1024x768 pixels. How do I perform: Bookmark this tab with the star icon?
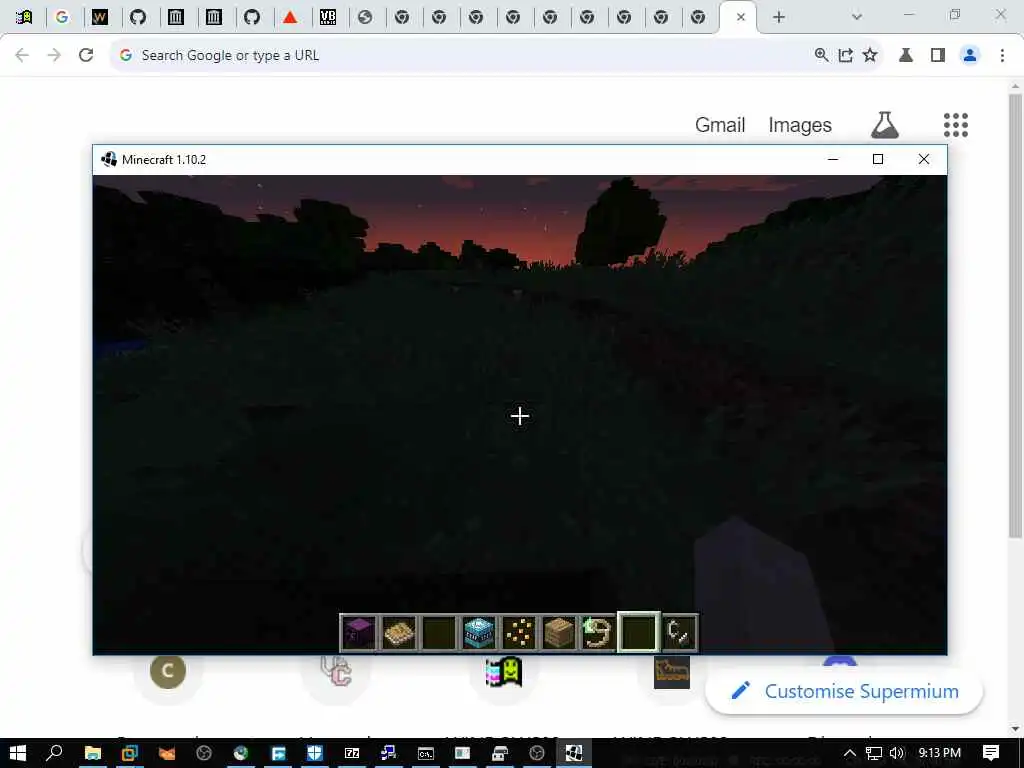click(x=870, y=55)
